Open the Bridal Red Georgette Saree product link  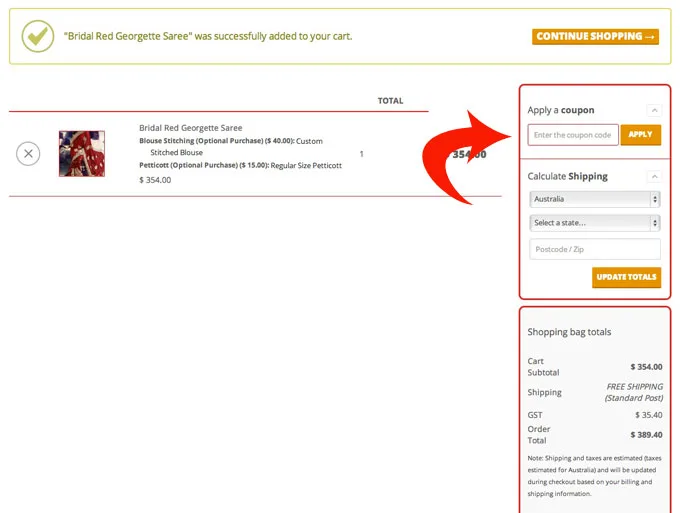[x=190, y=128]
